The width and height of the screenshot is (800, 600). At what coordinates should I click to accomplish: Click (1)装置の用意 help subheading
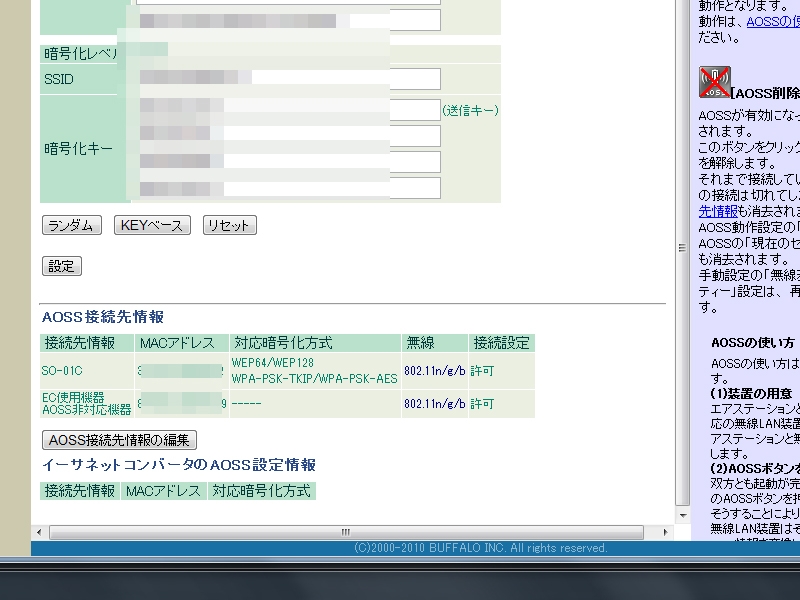[751, 394]
